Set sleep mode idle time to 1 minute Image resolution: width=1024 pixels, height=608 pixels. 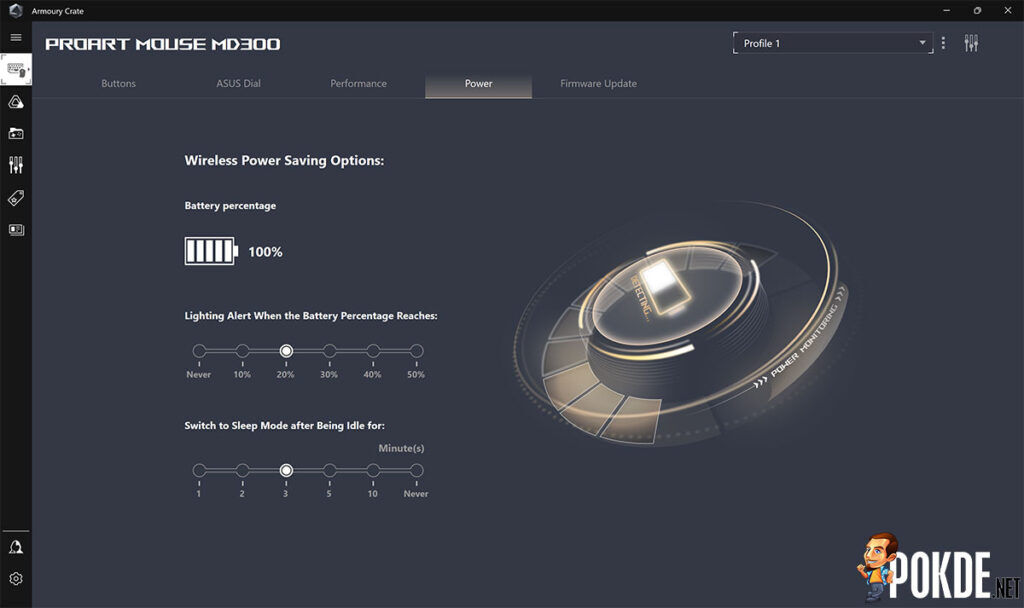199,470
